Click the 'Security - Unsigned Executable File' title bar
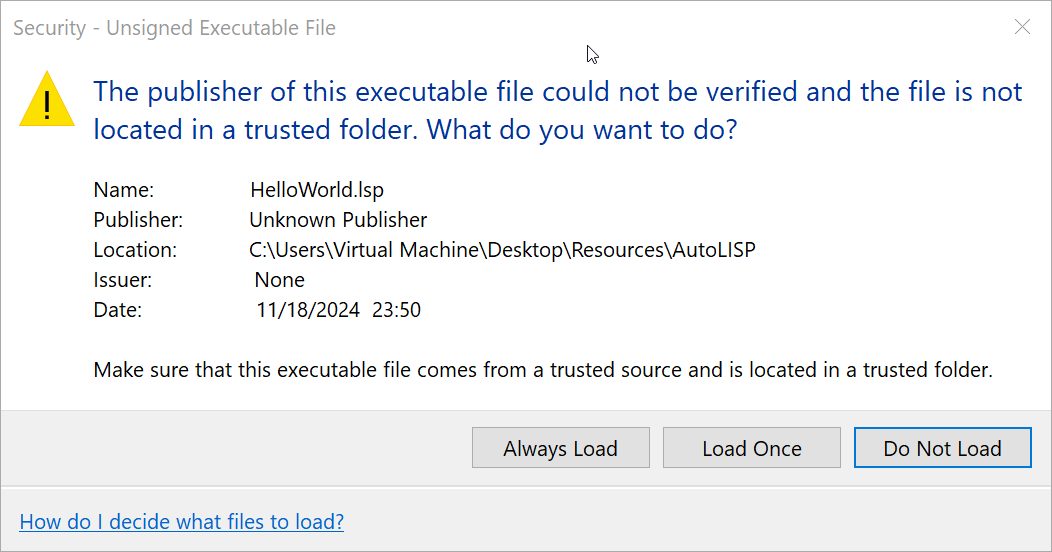The image size is (1052, 552). click(x=174, y=28)
